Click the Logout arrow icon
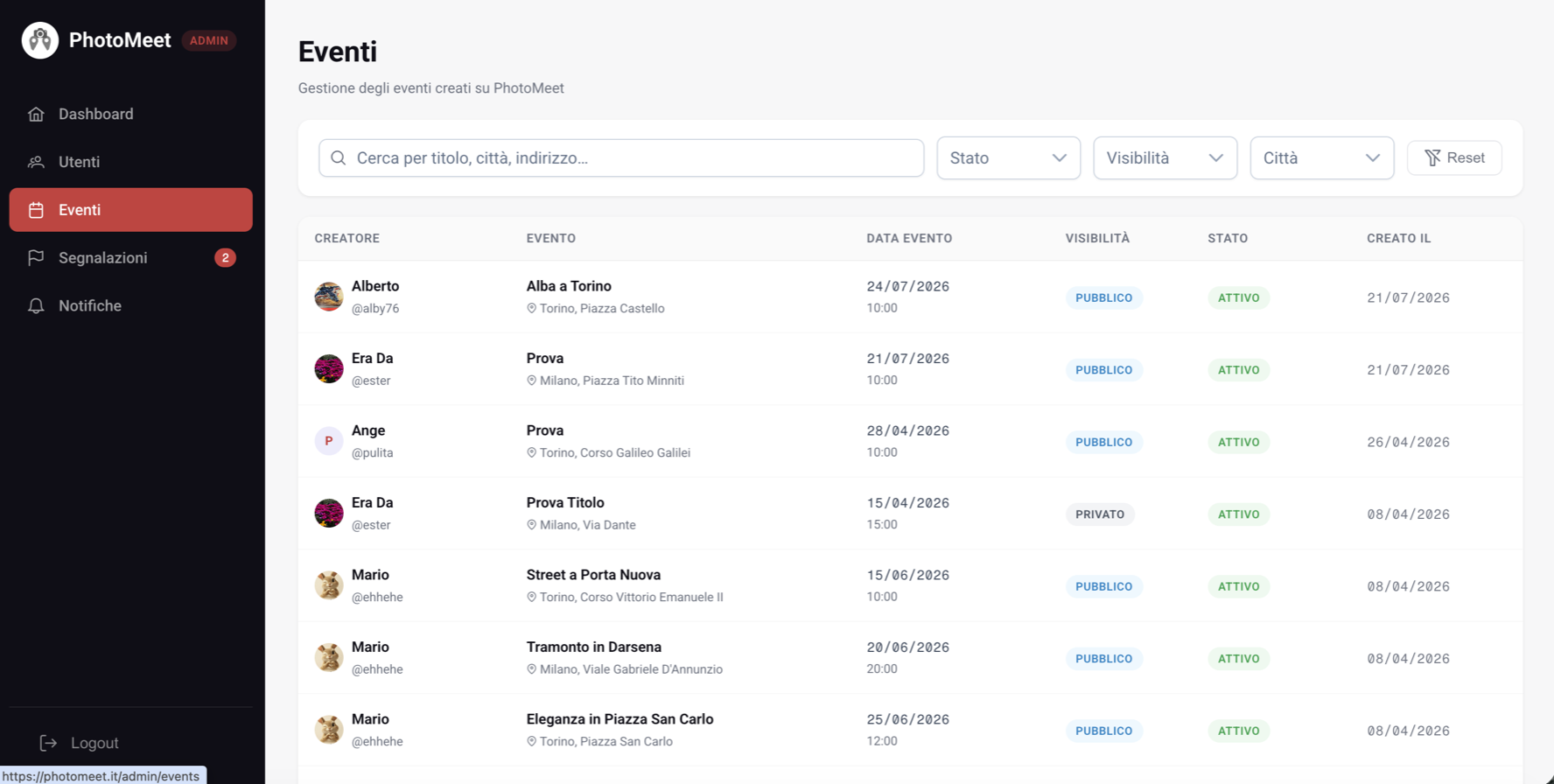 click(x=48, y=743)
